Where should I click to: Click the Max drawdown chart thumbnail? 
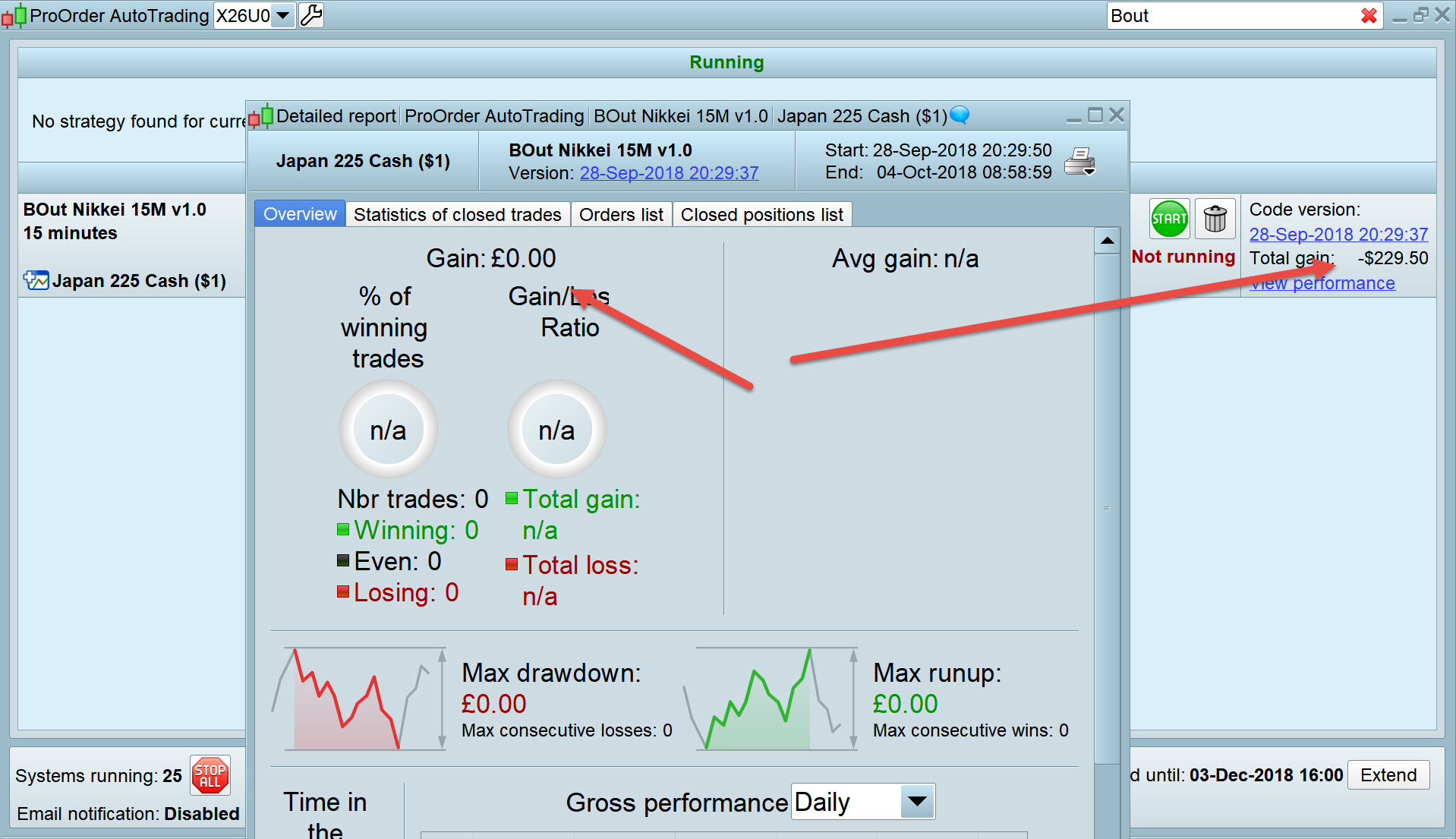click(x=360, y=699)
